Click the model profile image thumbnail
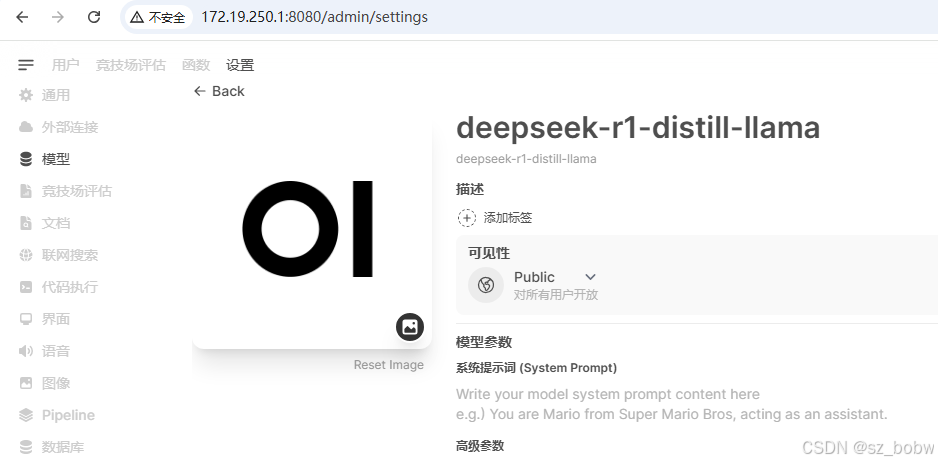938x463 pixels. (312, 229)
